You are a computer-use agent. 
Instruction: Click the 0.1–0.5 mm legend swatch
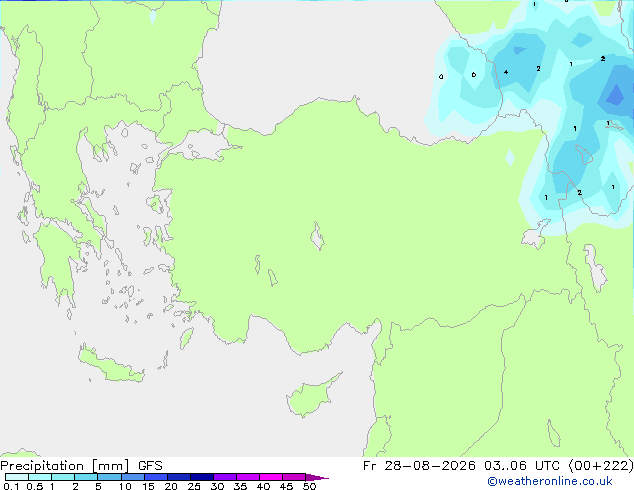[x=17, y=477]
